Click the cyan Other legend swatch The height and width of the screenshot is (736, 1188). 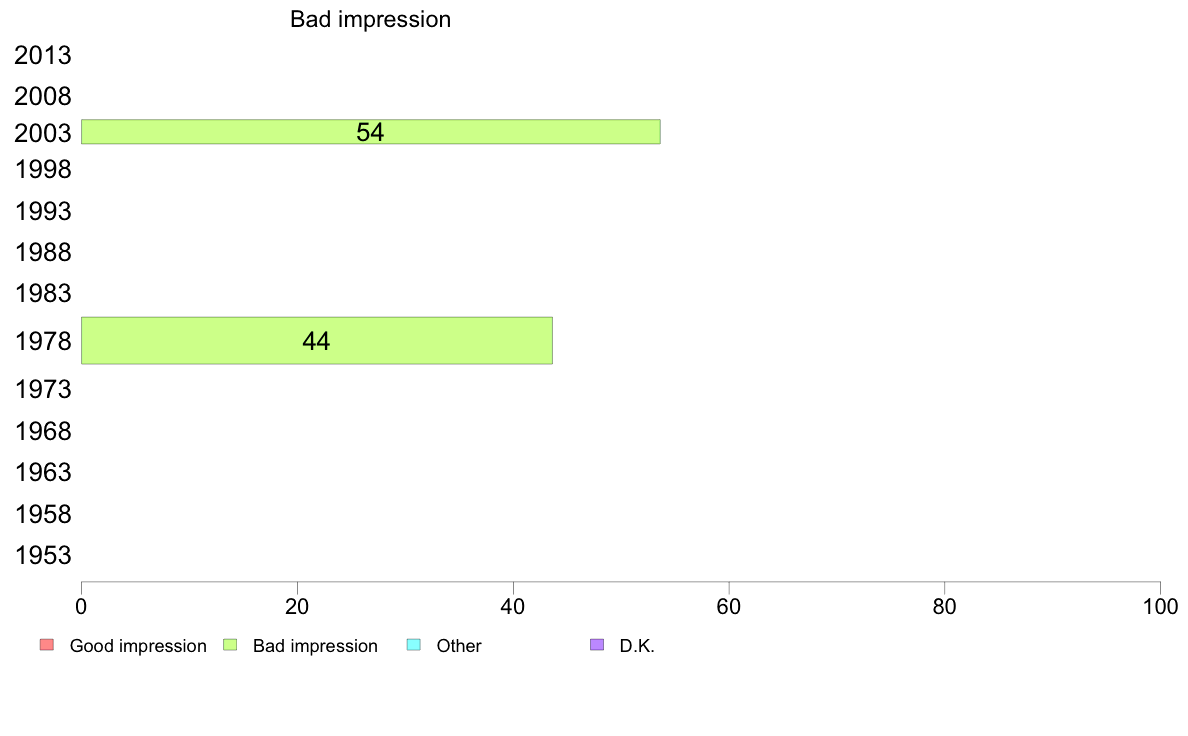[x=414, y=645]
